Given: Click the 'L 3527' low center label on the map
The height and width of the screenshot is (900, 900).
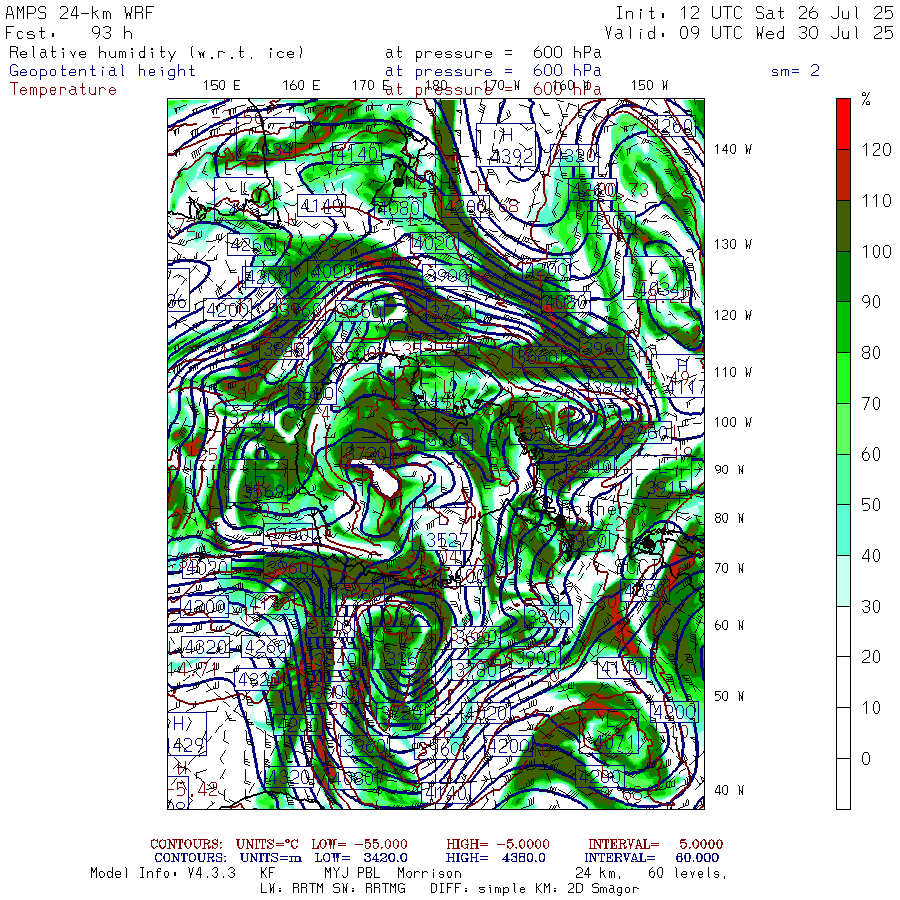Looking at the screenshot, I should [443, 530].
